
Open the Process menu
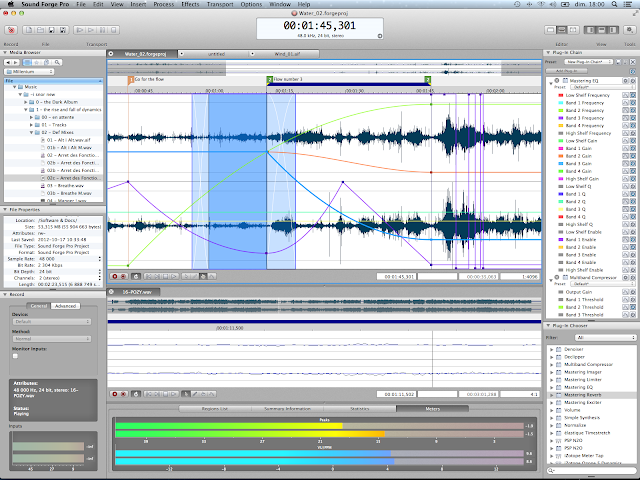point(164,4)
